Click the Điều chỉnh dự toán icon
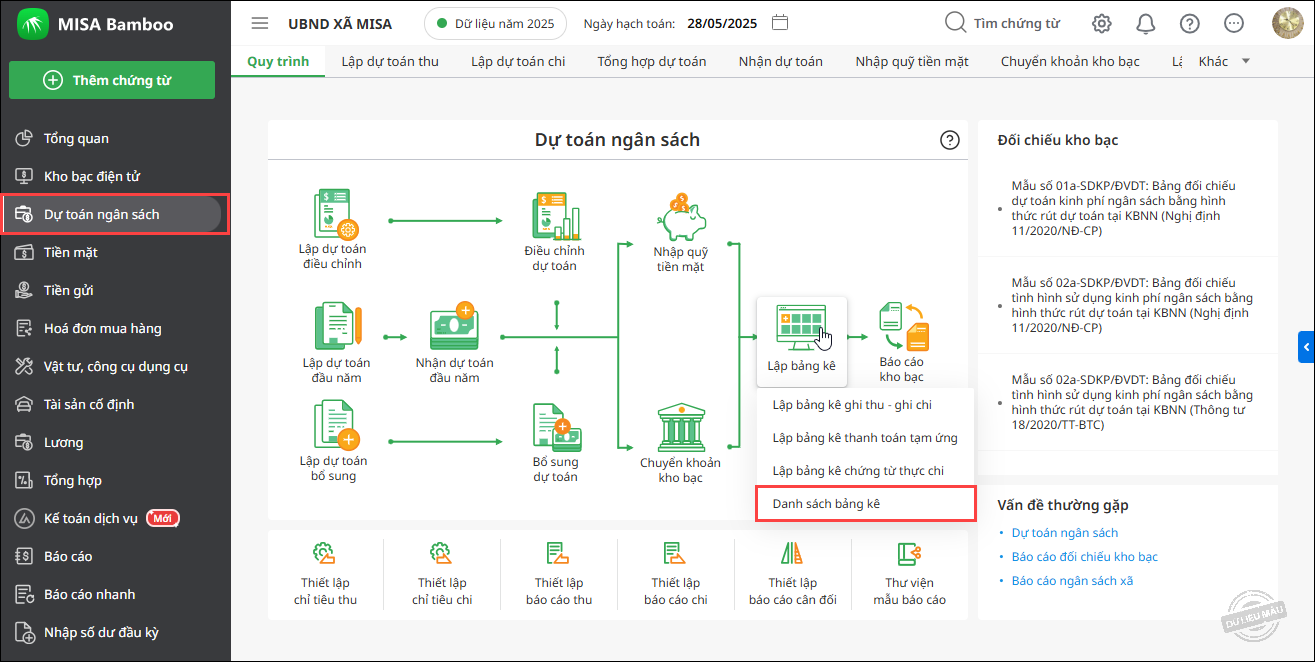The height and width of the screenshot is (662, 1315). click(x=556, y=215)
